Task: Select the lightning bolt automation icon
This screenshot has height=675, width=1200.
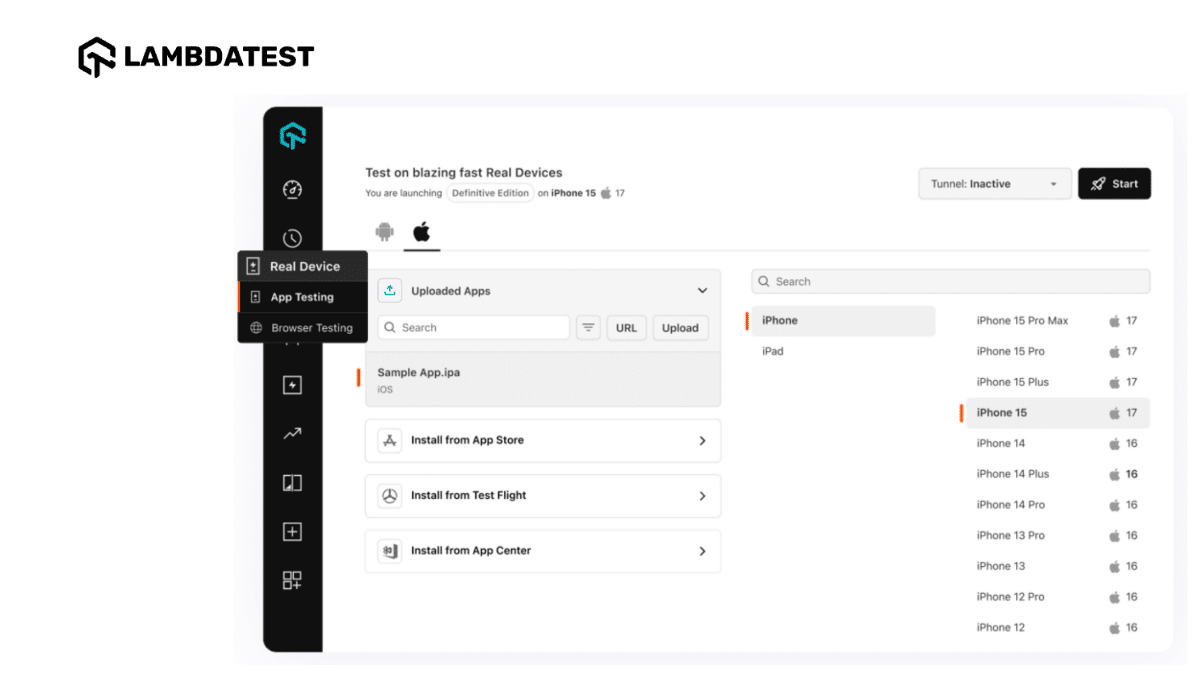Action: (x=291, y=384)
